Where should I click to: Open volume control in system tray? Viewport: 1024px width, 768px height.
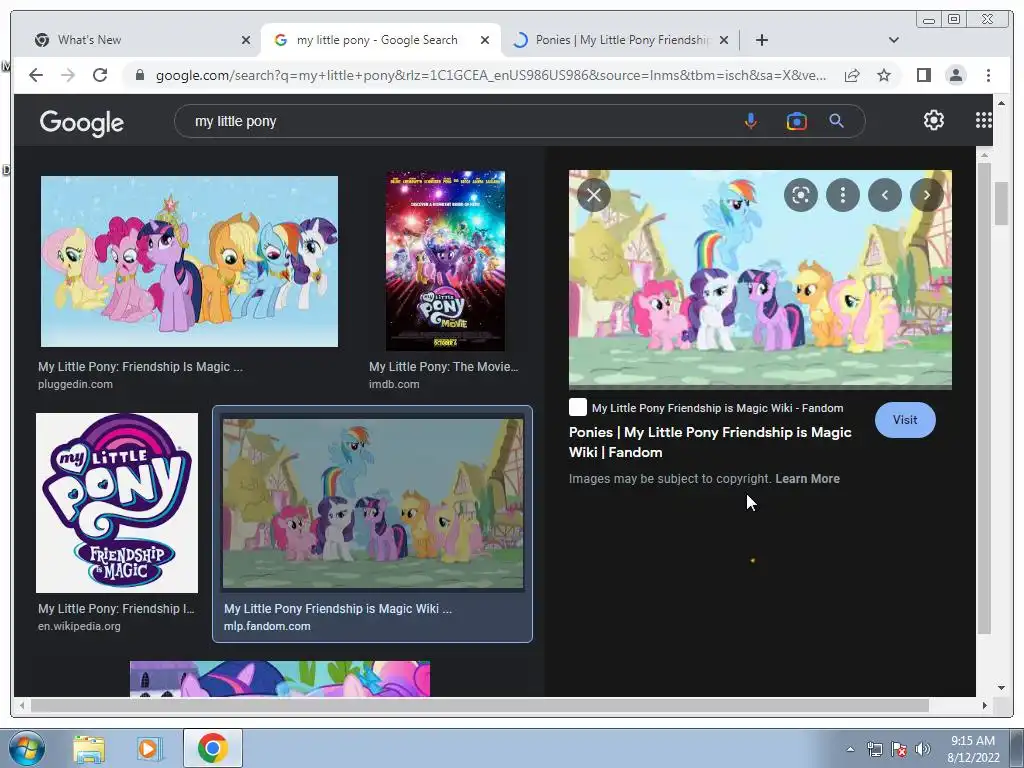pyautogui.click(x=921, y=749)
